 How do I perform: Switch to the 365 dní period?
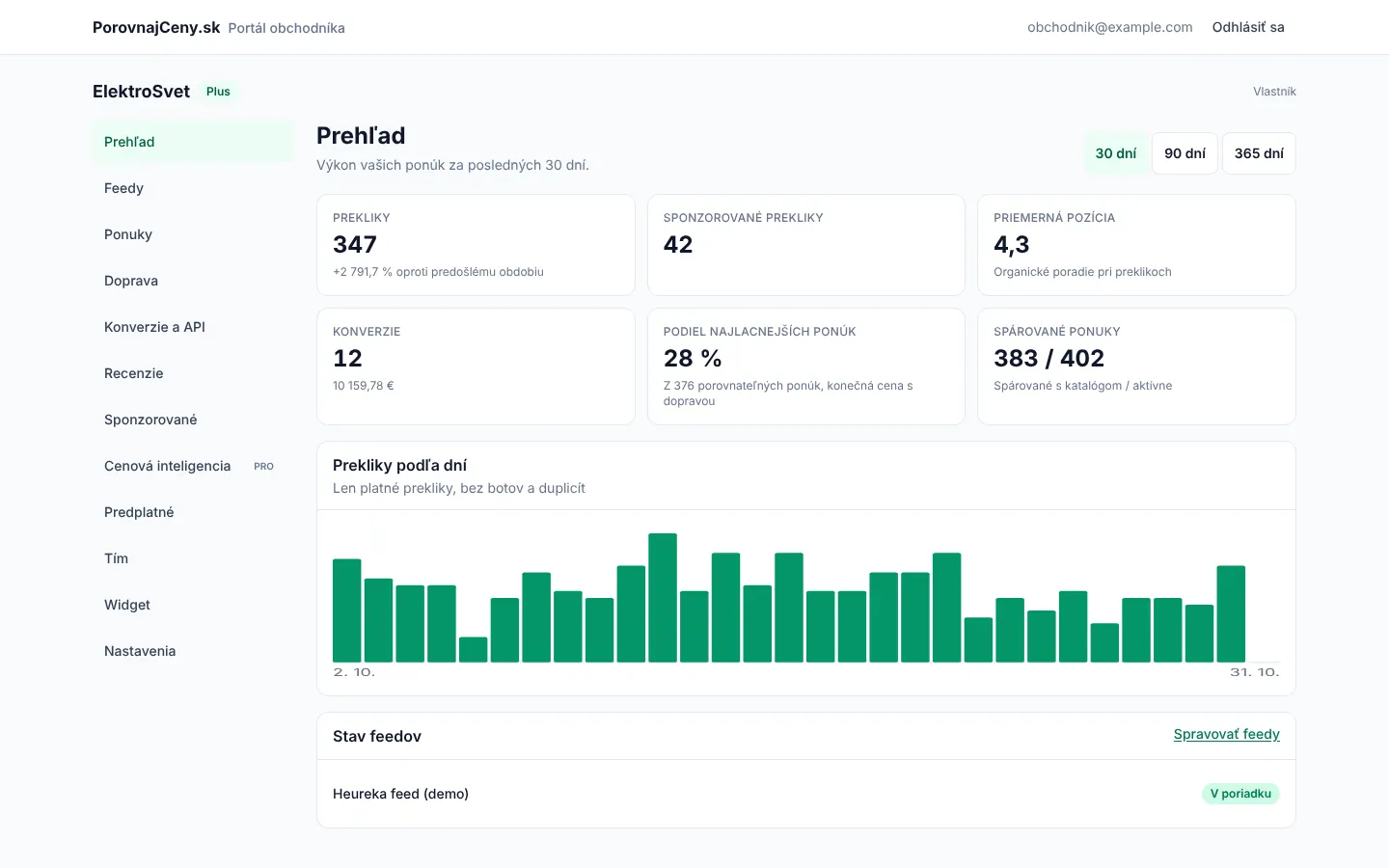coord(1259,153)
